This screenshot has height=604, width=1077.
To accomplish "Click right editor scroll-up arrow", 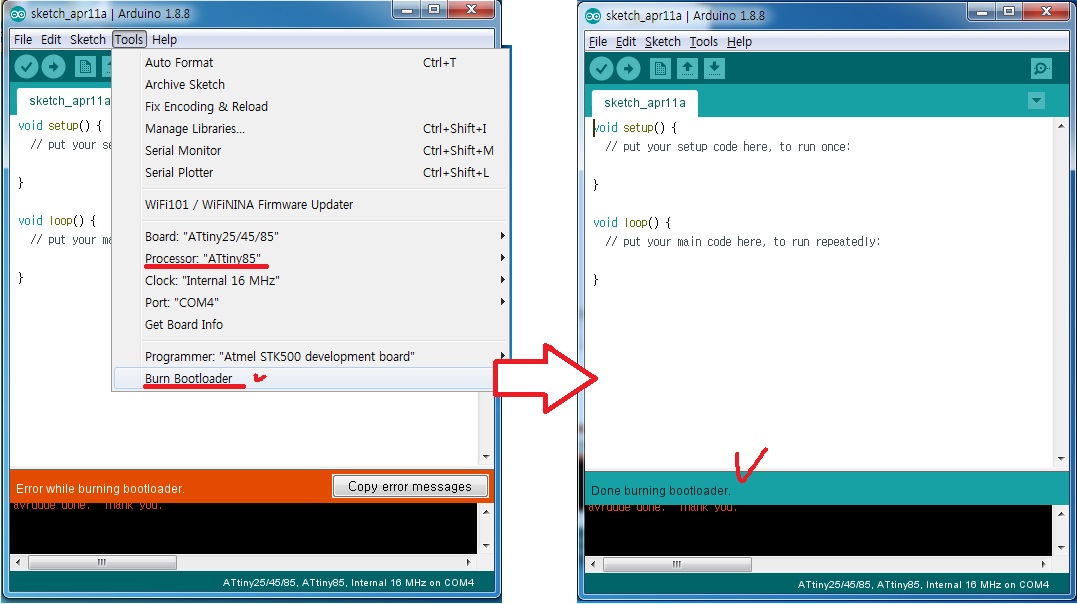I will click(x=1061, y=126).
